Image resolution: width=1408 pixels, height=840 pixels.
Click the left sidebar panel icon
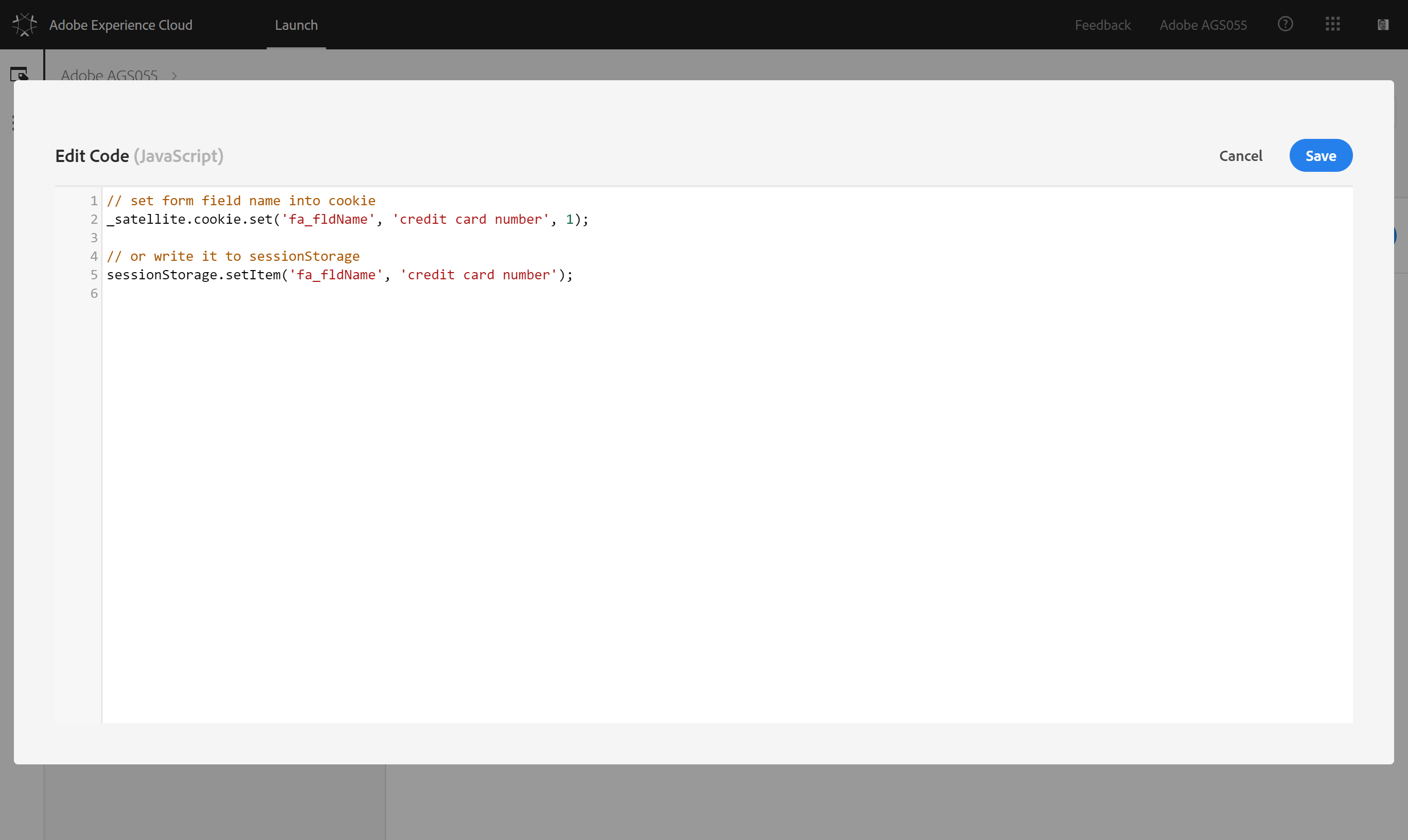[x=19, y=74]
